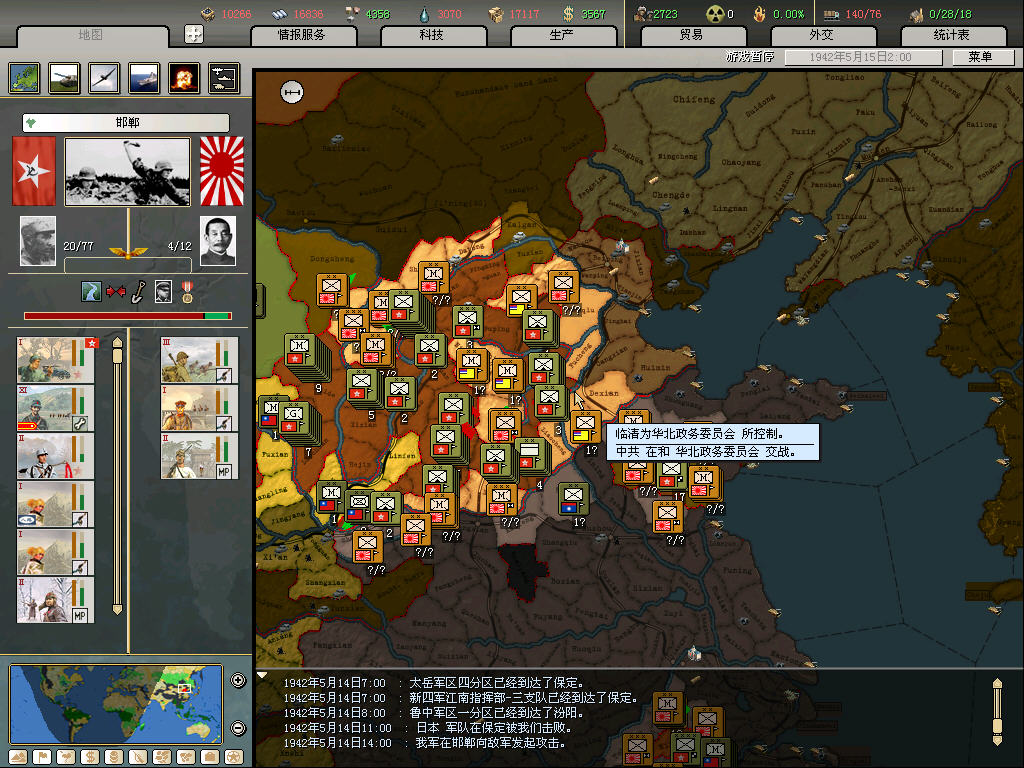Viewport: 1024px width, 768px height.
Task: Click the green leaf icon beside 邯郸
Action: [31, 122]
